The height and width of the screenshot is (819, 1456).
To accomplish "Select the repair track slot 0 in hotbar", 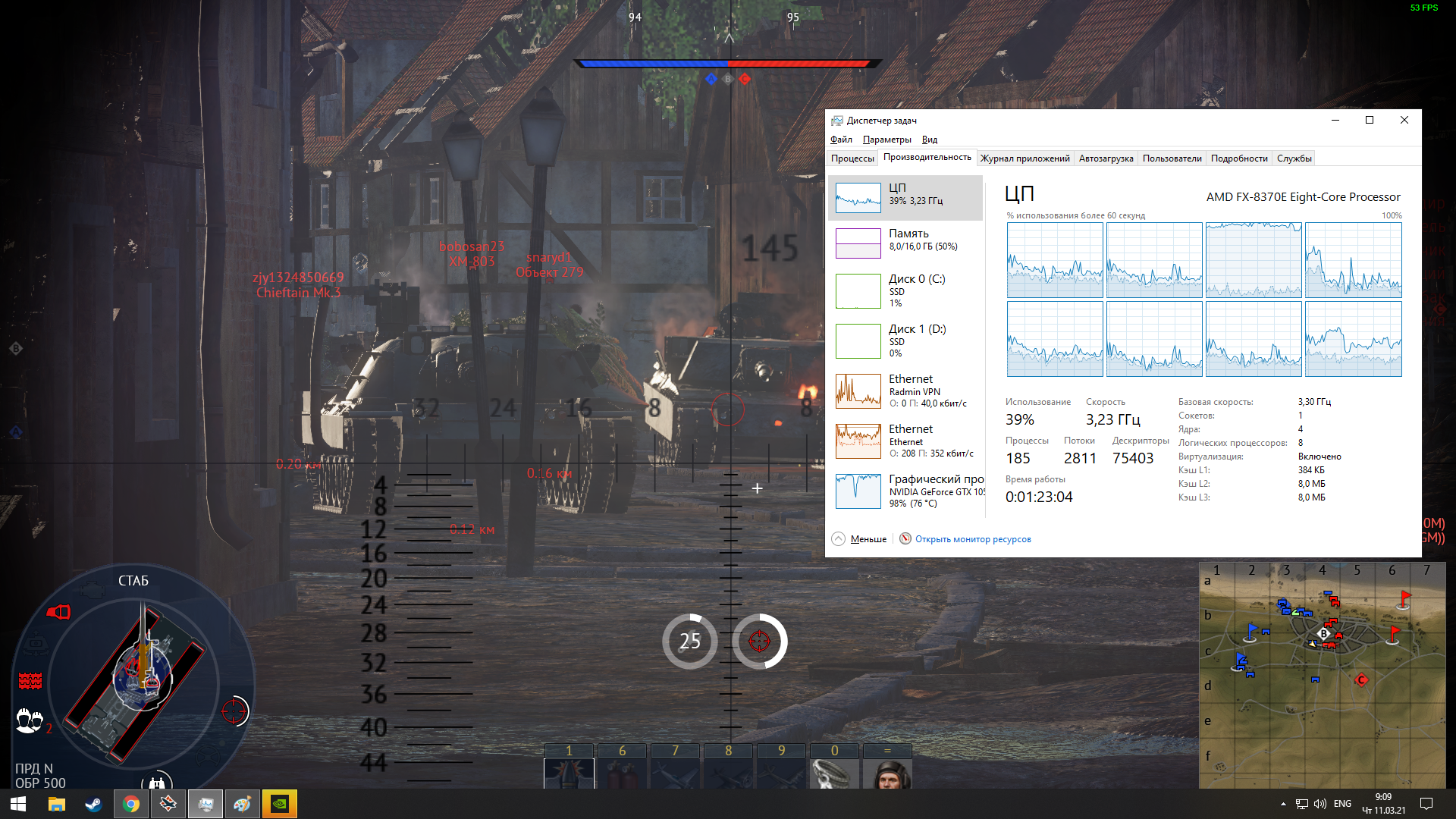I will (834, 766).
